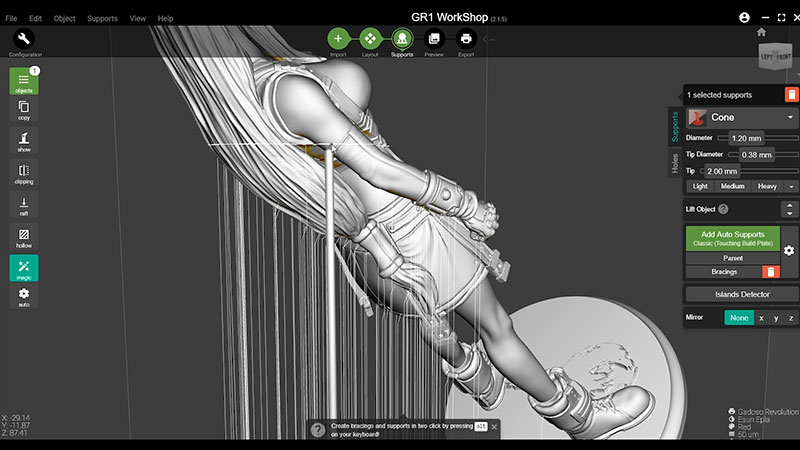Click the Export printer icon

point(466,38)
